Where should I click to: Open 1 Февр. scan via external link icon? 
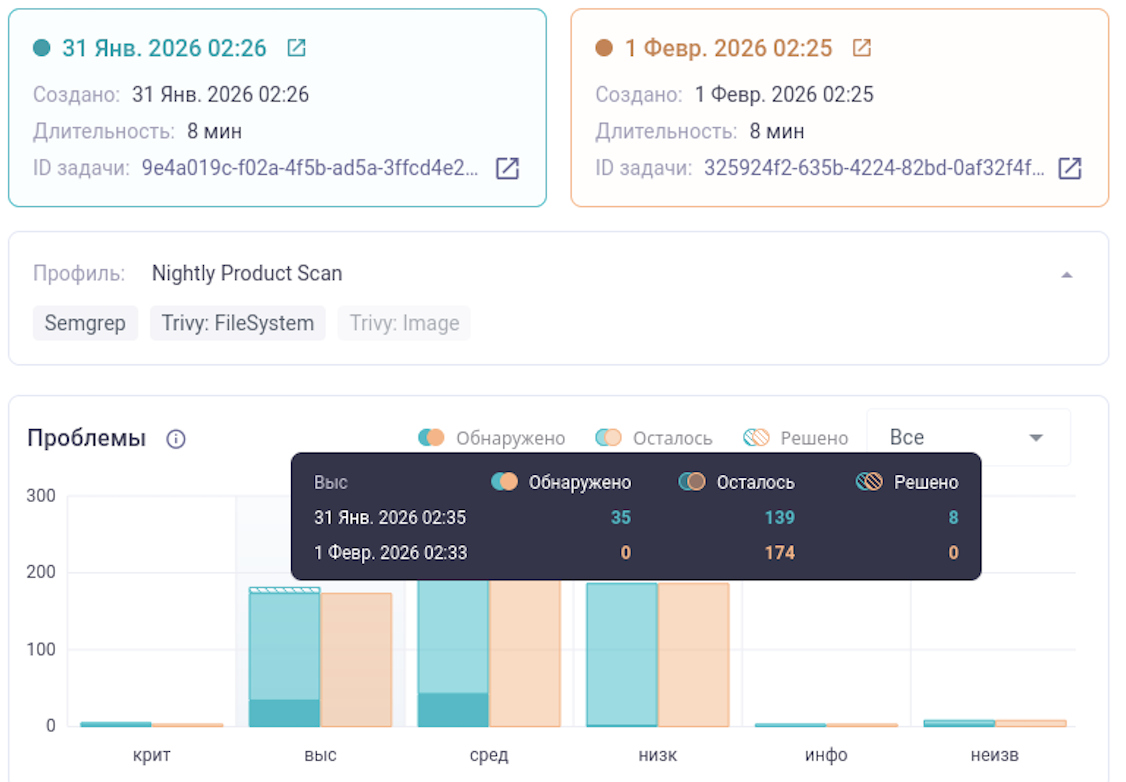click(x=861, y=48)
